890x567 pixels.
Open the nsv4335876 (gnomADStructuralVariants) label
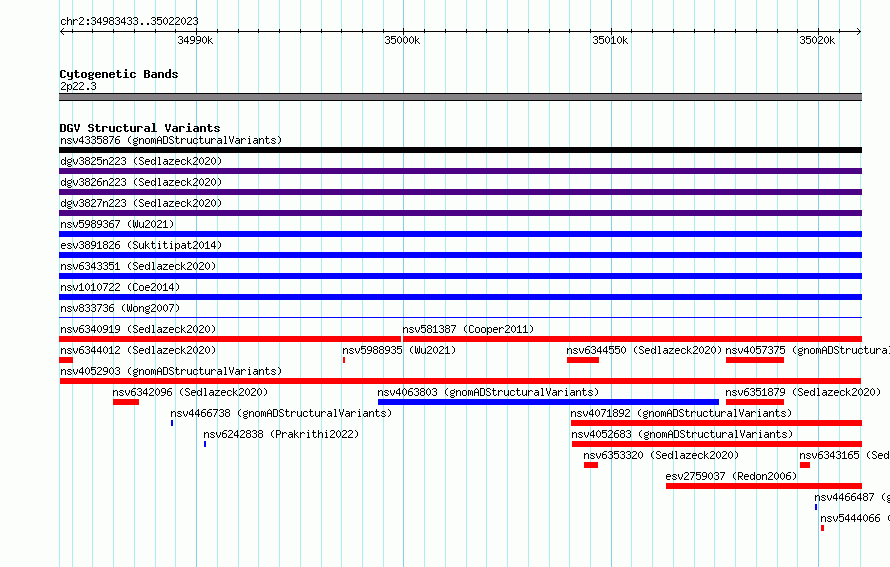(x=171, y=140)
